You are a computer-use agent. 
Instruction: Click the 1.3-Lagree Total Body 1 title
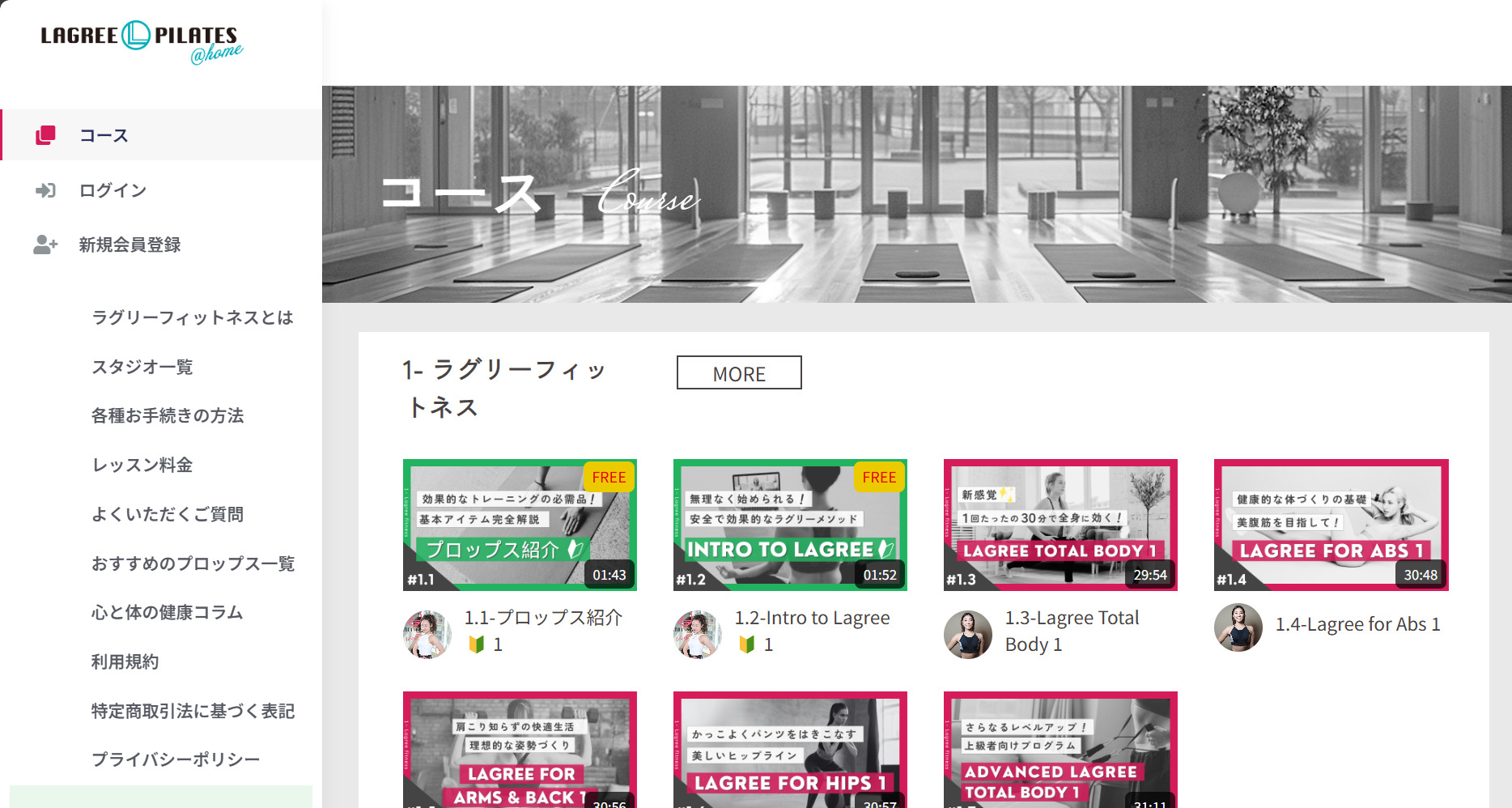(1072, 631)
